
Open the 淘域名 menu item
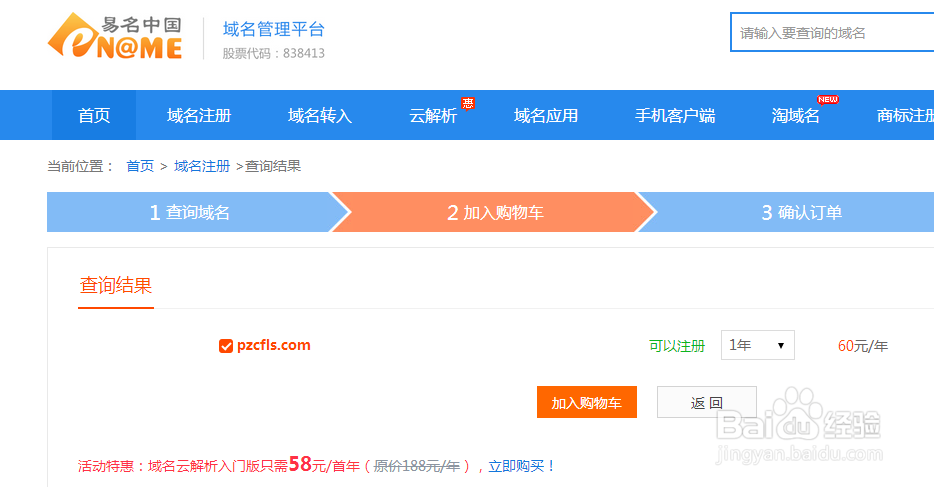coord(796,115)
